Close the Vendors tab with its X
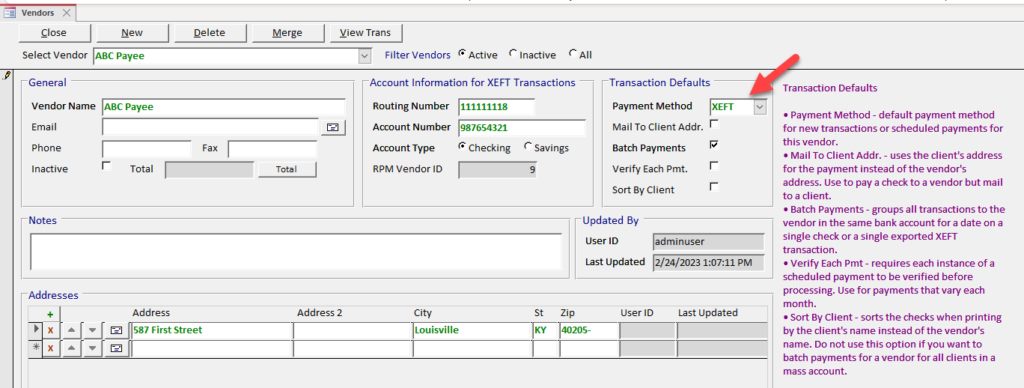Image resolution: width=1024 pixels, height=388 pixels. coord(67,12)
